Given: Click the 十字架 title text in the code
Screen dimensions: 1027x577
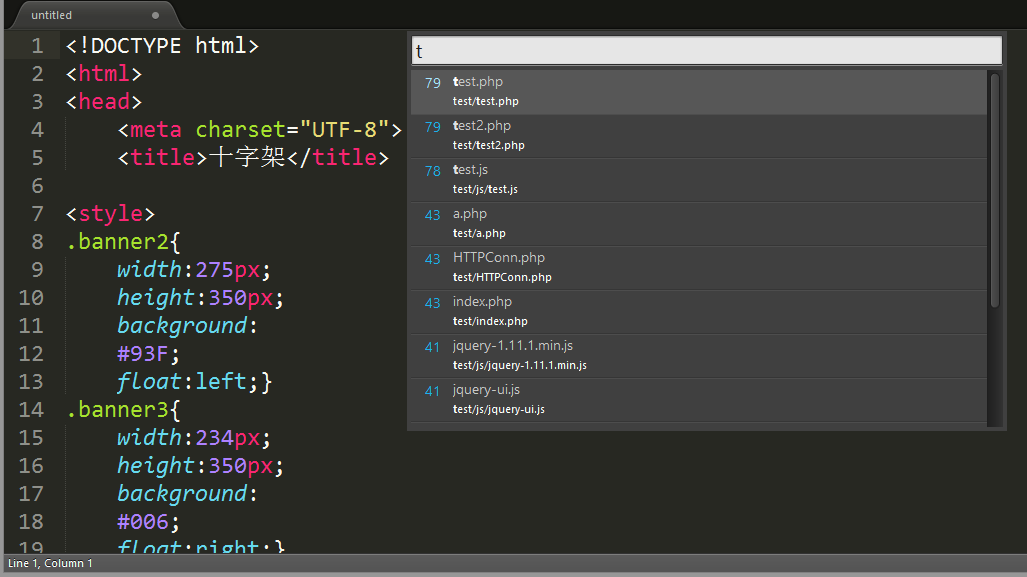Looking at the screenshot, I should (247, 157).
